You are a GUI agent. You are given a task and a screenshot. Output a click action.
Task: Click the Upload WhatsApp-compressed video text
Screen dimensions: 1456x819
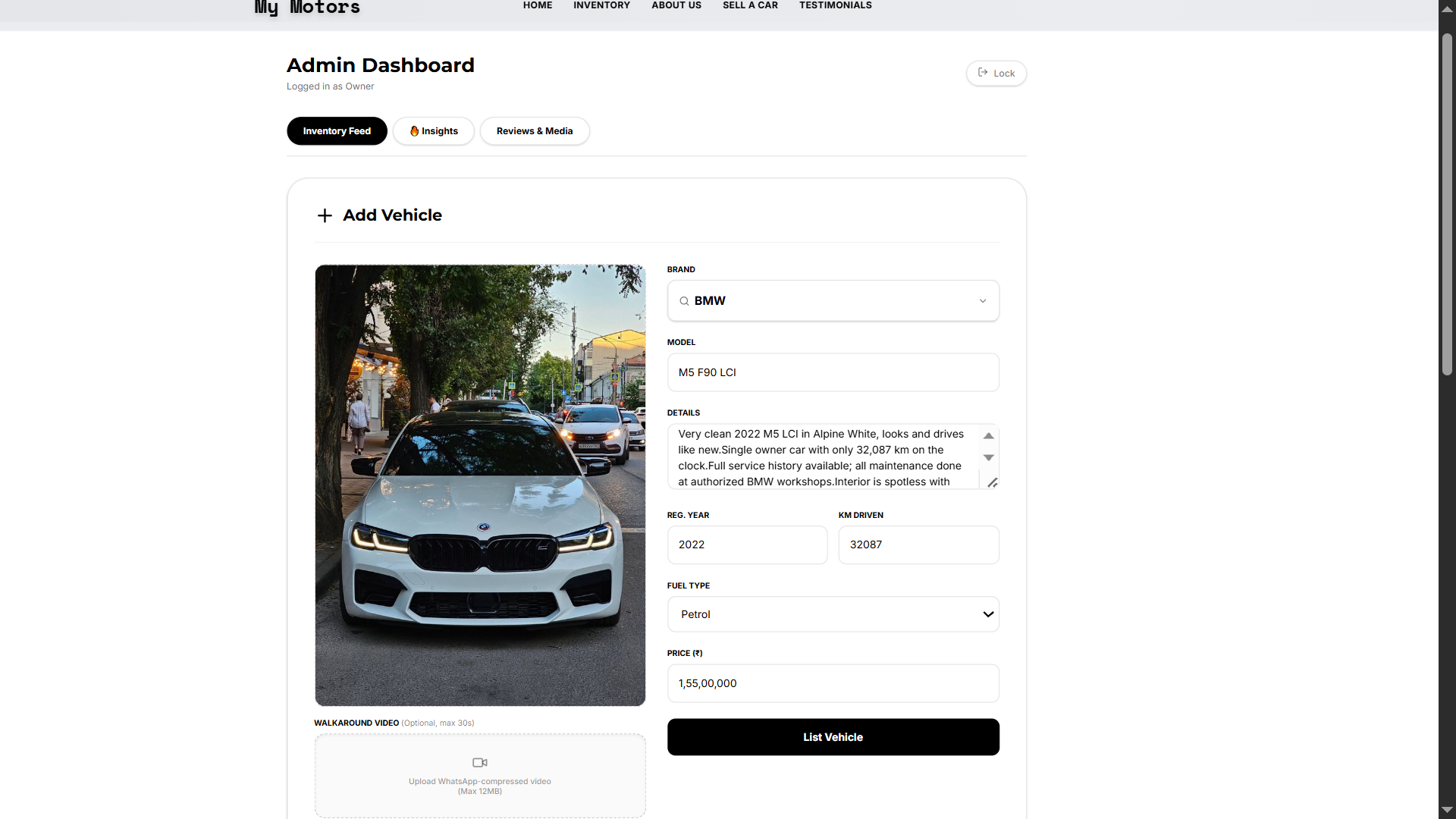(x=480, y=781)
